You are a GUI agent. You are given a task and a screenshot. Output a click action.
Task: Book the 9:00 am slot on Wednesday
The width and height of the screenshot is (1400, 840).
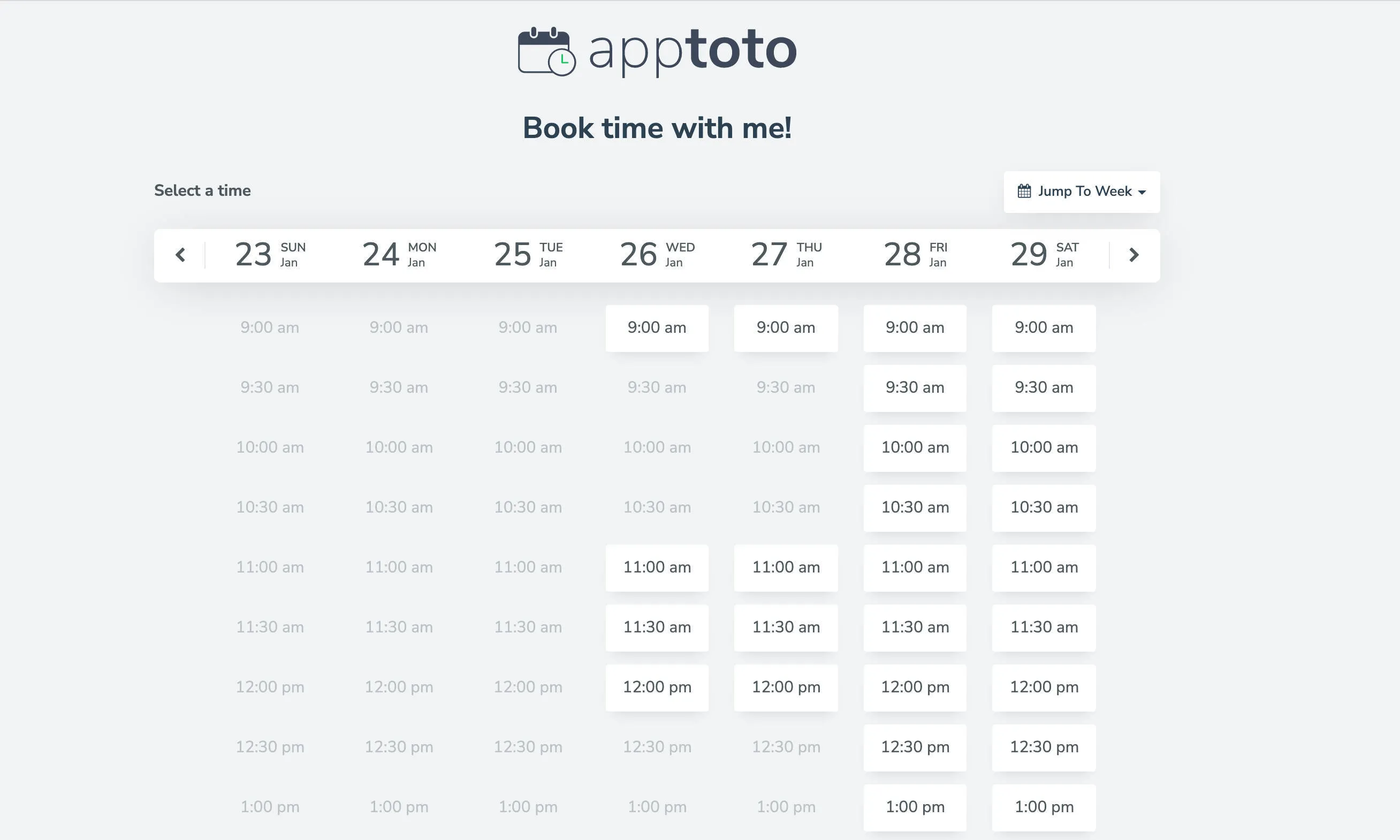click(x=657, y=328)
